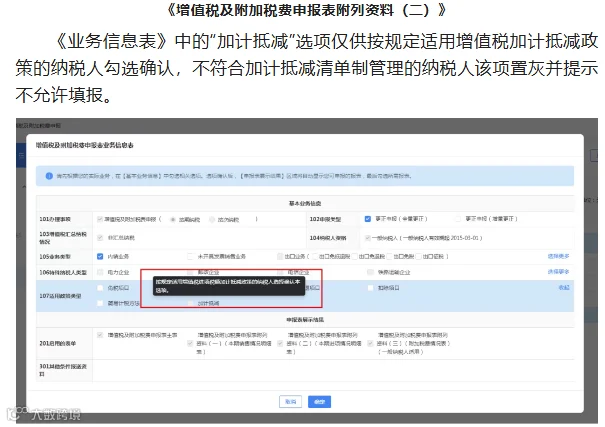Select the 按次纳税 radio button
The image size is (605, 427).
(x=212, y=219)
